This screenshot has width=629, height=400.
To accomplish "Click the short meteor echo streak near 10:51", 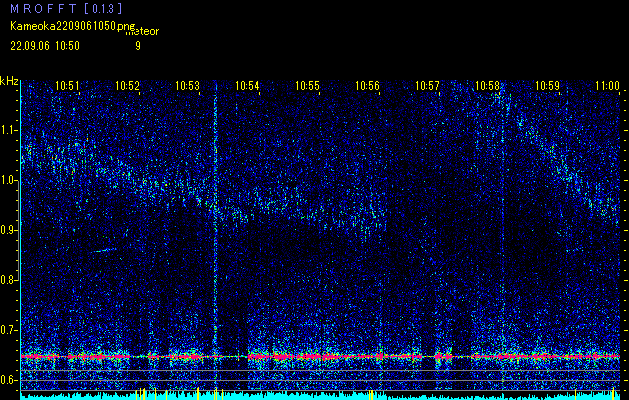I will (x=104, y=250).
